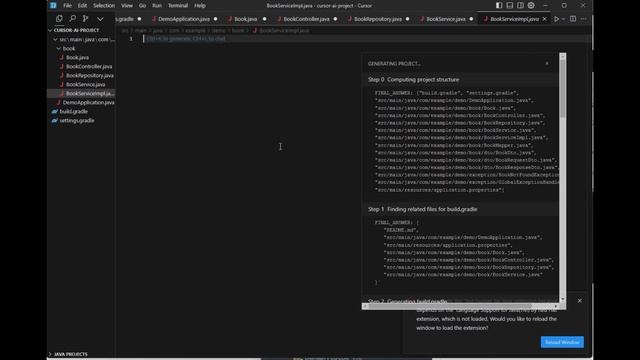This screenshot has width=640, height=360.
Task: Open the Search view icon
Action: tap(73, 19)
